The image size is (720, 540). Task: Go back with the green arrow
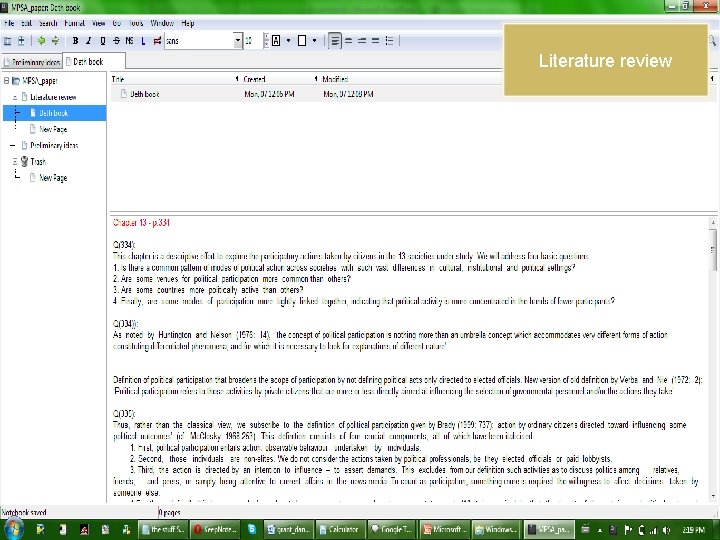click(x=41, y=41)
